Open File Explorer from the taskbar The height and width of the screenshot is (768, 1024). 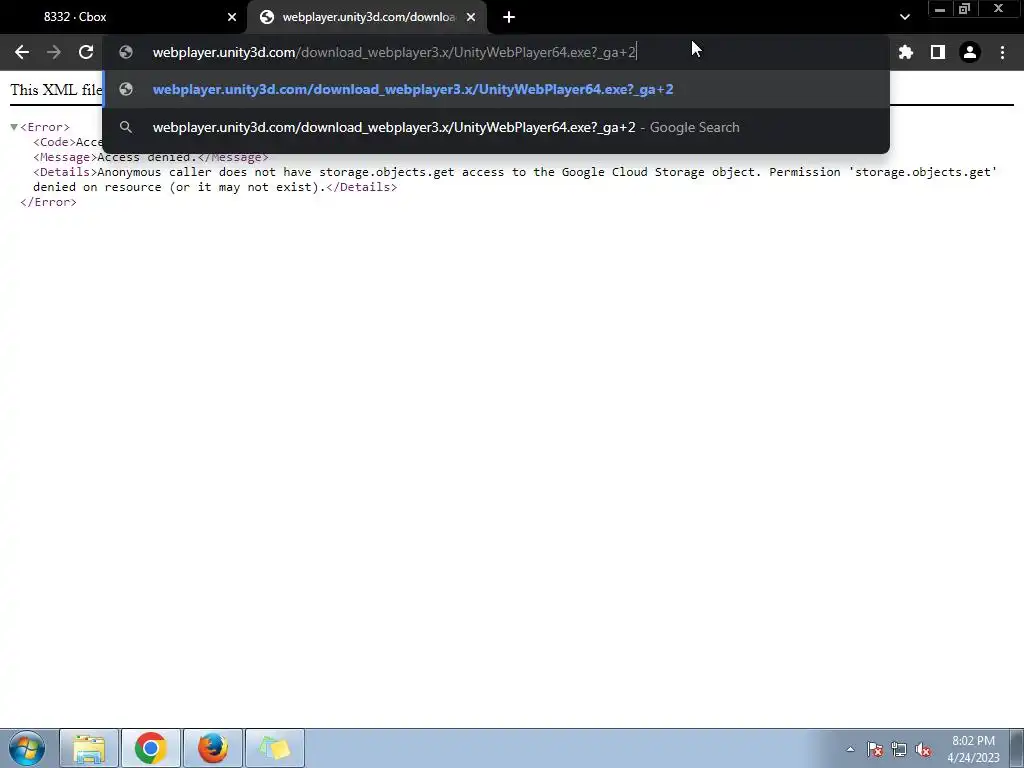click(89, 748)
